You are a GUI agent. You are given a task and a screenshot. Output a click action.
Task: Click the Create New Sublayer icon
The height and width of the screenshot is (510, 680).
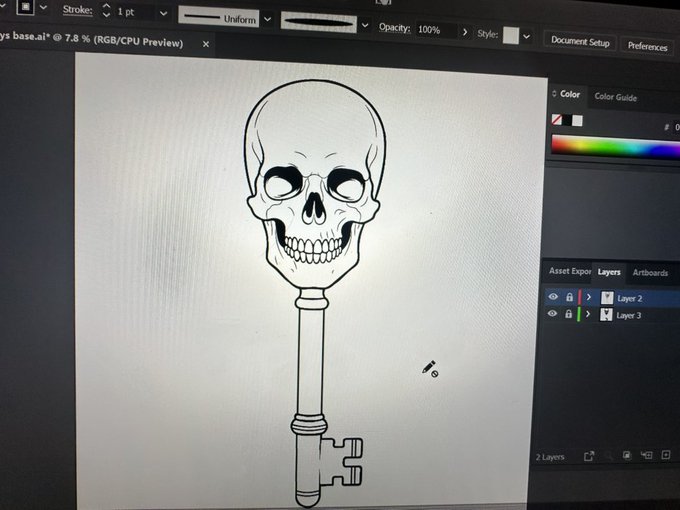[x=647, y=455]
